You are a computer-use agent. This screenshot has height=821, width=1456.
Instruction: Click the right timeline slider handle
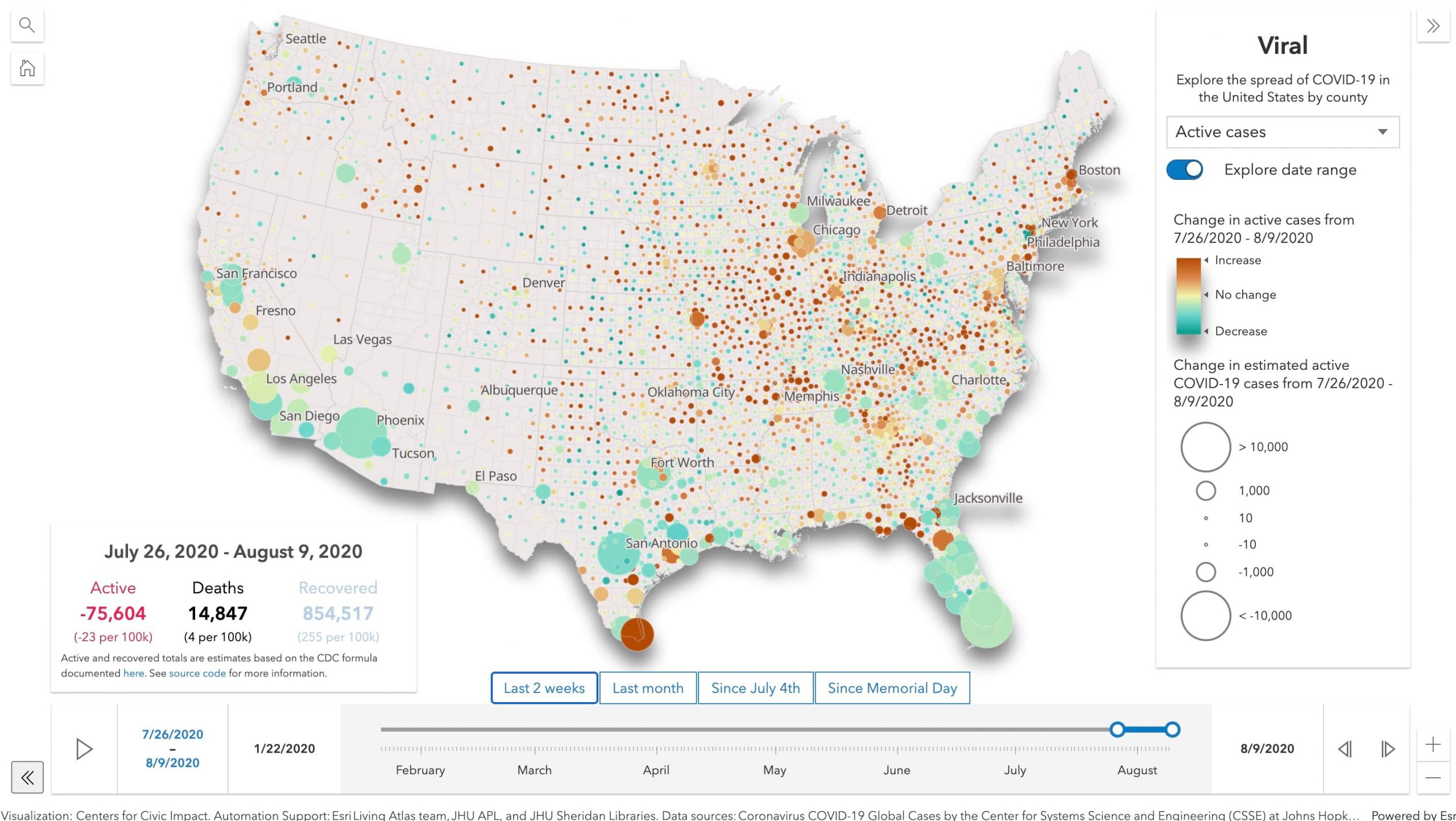1172,729
